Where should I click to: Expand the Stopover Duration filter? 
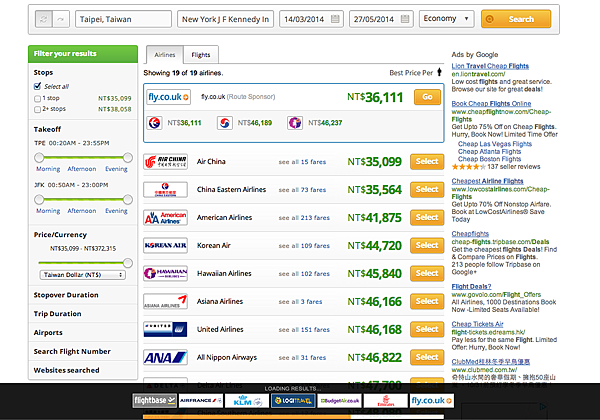pos(83,295)
